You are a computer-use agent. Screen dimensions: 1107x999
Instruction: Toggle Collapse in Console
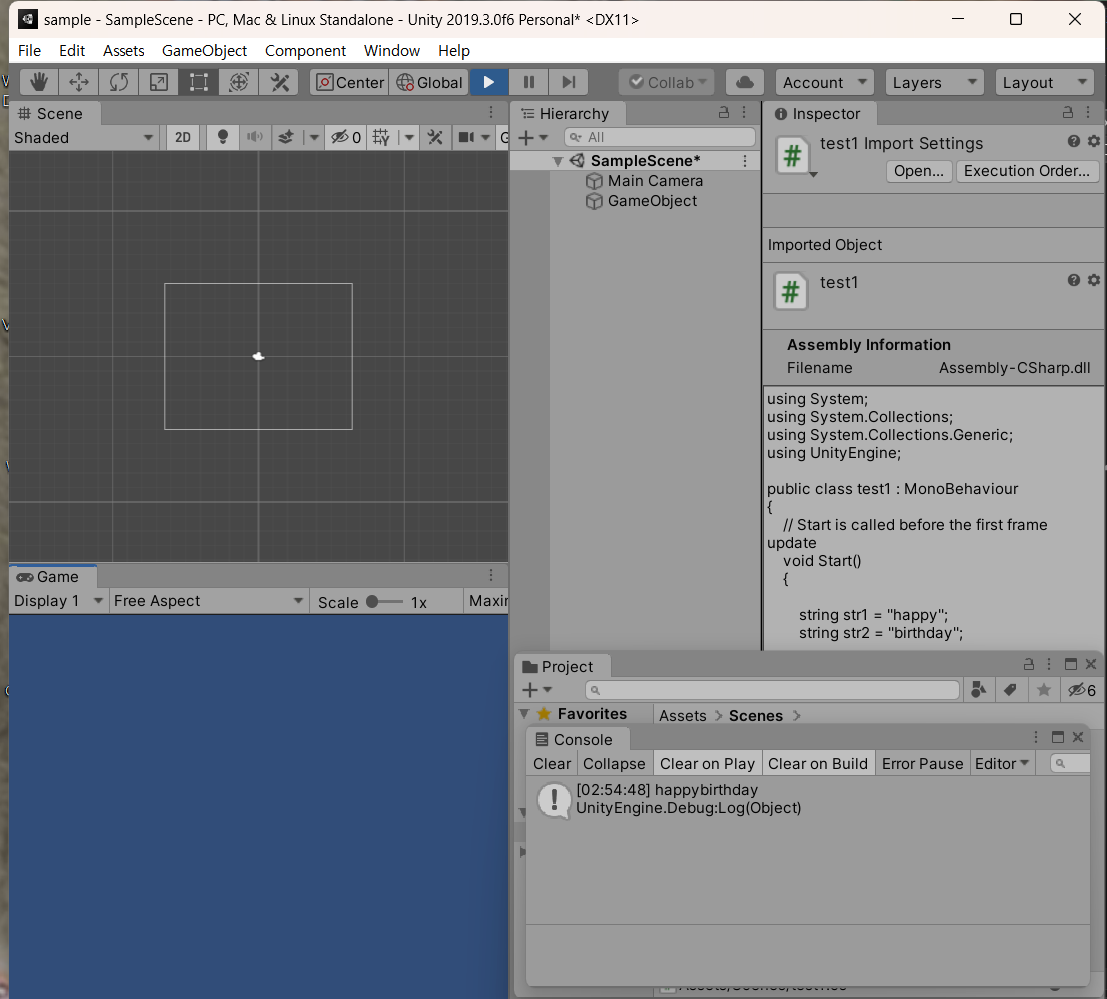[x=614, y=763]
